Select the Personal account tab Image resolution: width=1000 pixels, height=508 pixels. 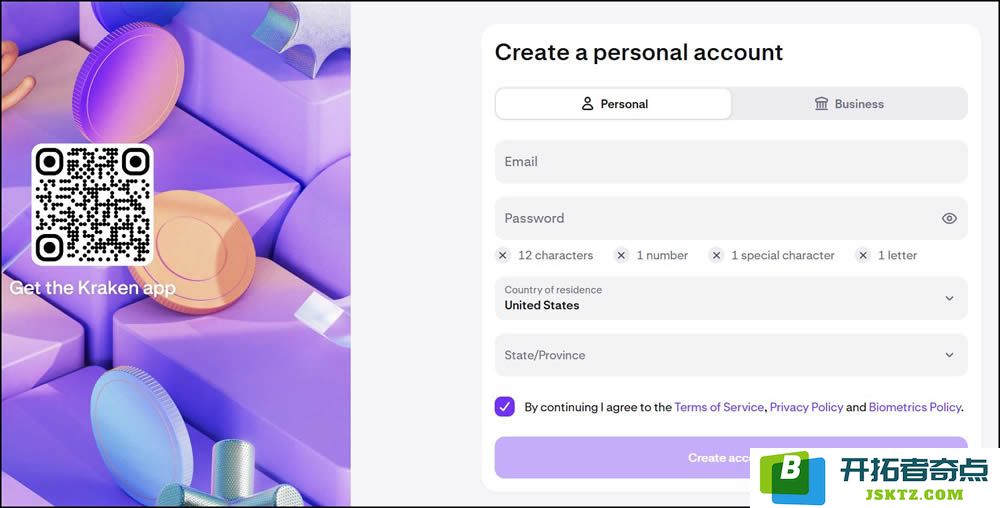click(x=614, y=103)
